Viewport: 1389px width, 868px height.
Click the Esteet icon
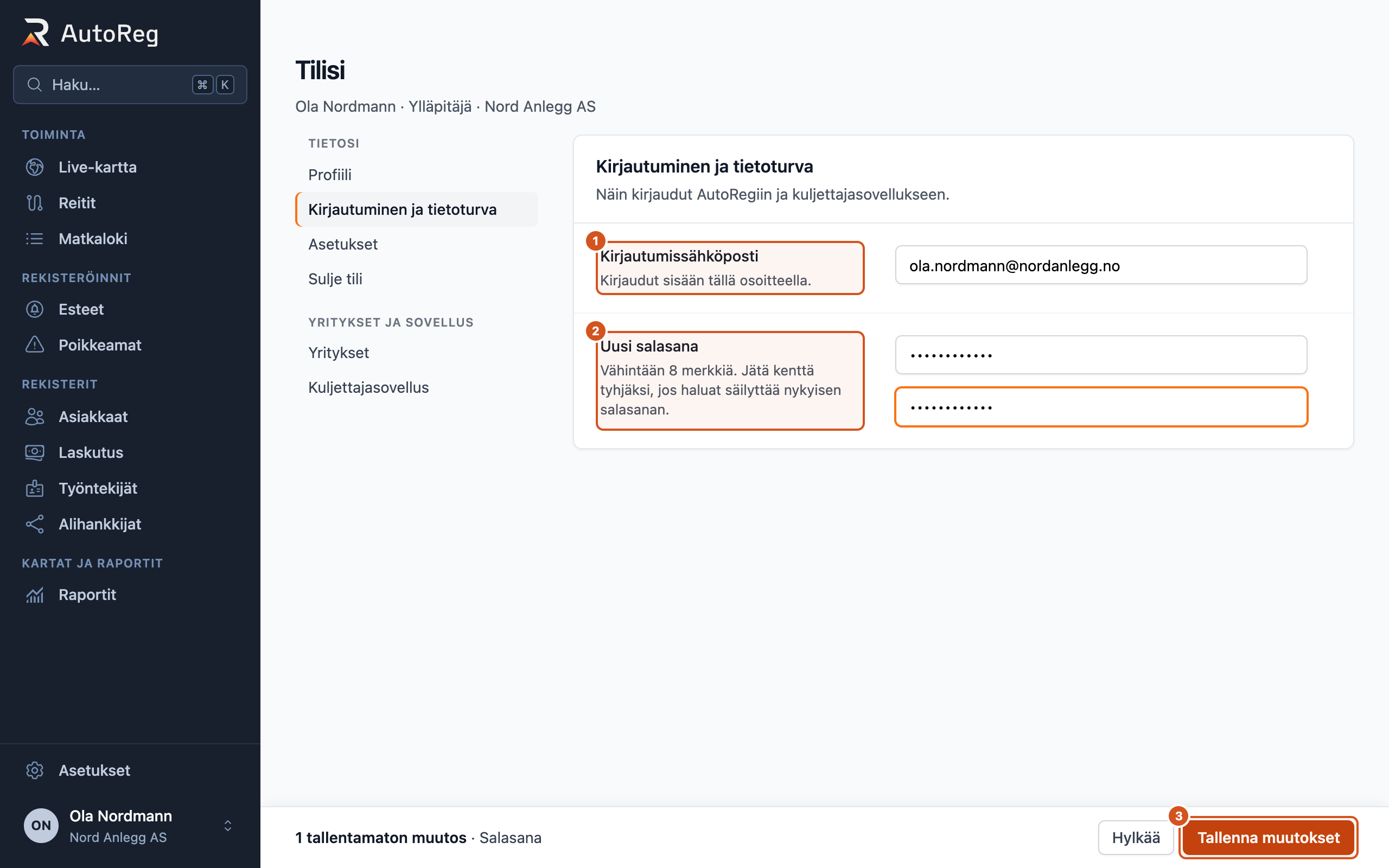coord(34,309)
